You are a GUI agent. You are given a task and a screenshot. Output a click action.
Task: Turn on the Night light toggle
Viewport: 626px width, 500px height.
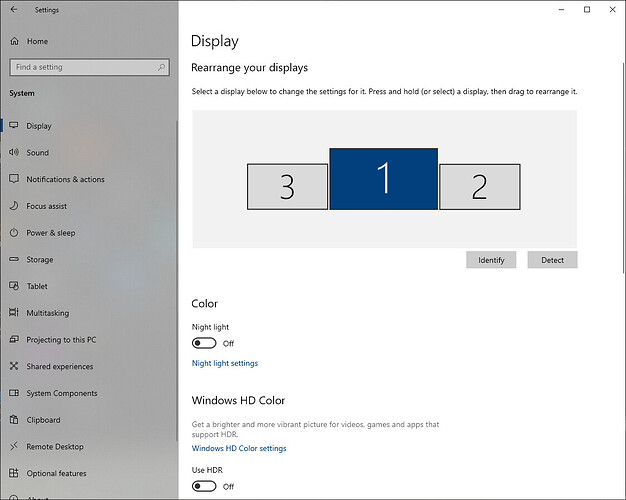[x=204, y=343]
